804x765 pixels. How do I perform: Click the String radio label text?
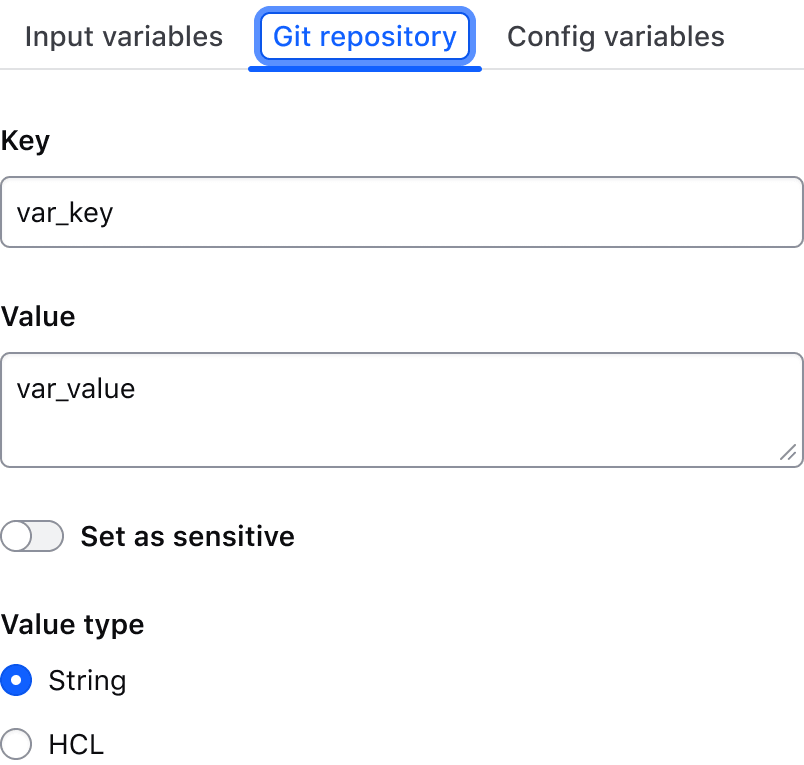coord(87,680)
